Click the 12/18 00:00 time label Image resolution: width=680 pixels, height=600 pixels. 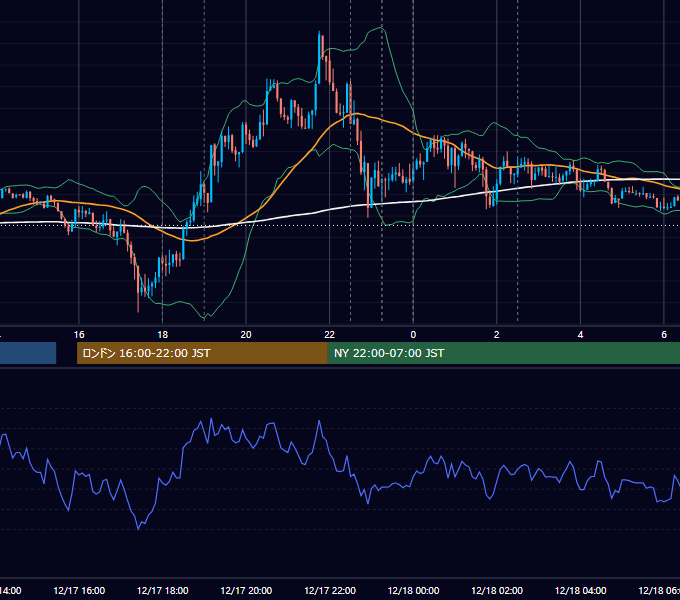coord(413,590)
